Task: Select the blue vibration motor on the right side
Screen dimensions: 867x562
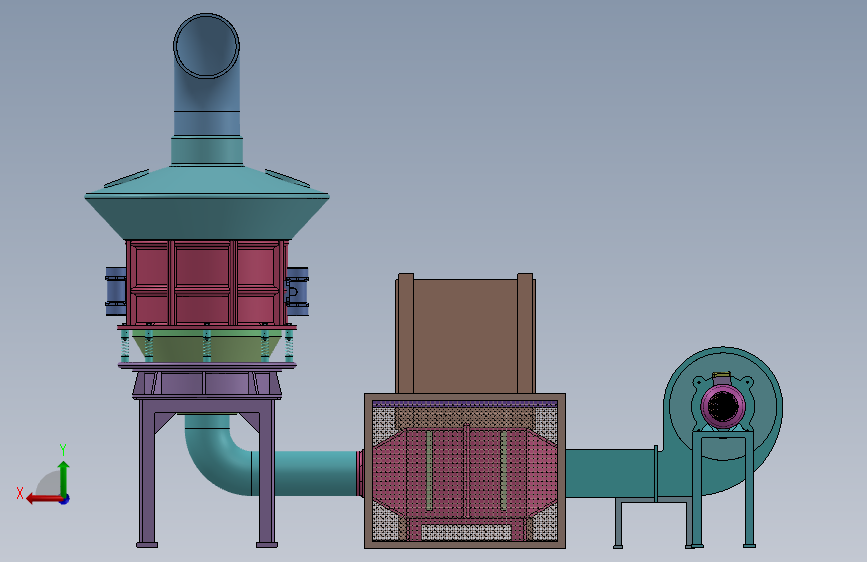Action: coord(297,292)
